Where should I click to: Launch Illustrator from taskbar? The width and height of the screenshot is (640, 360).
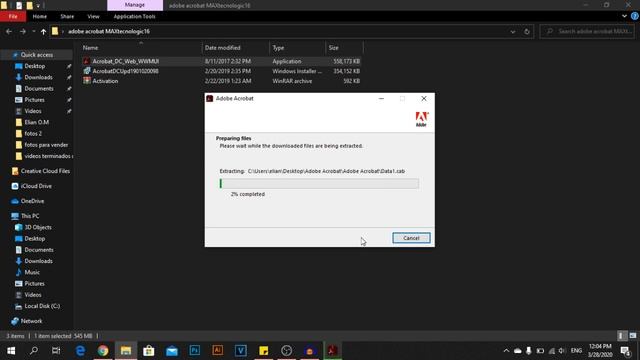(218, 351)
